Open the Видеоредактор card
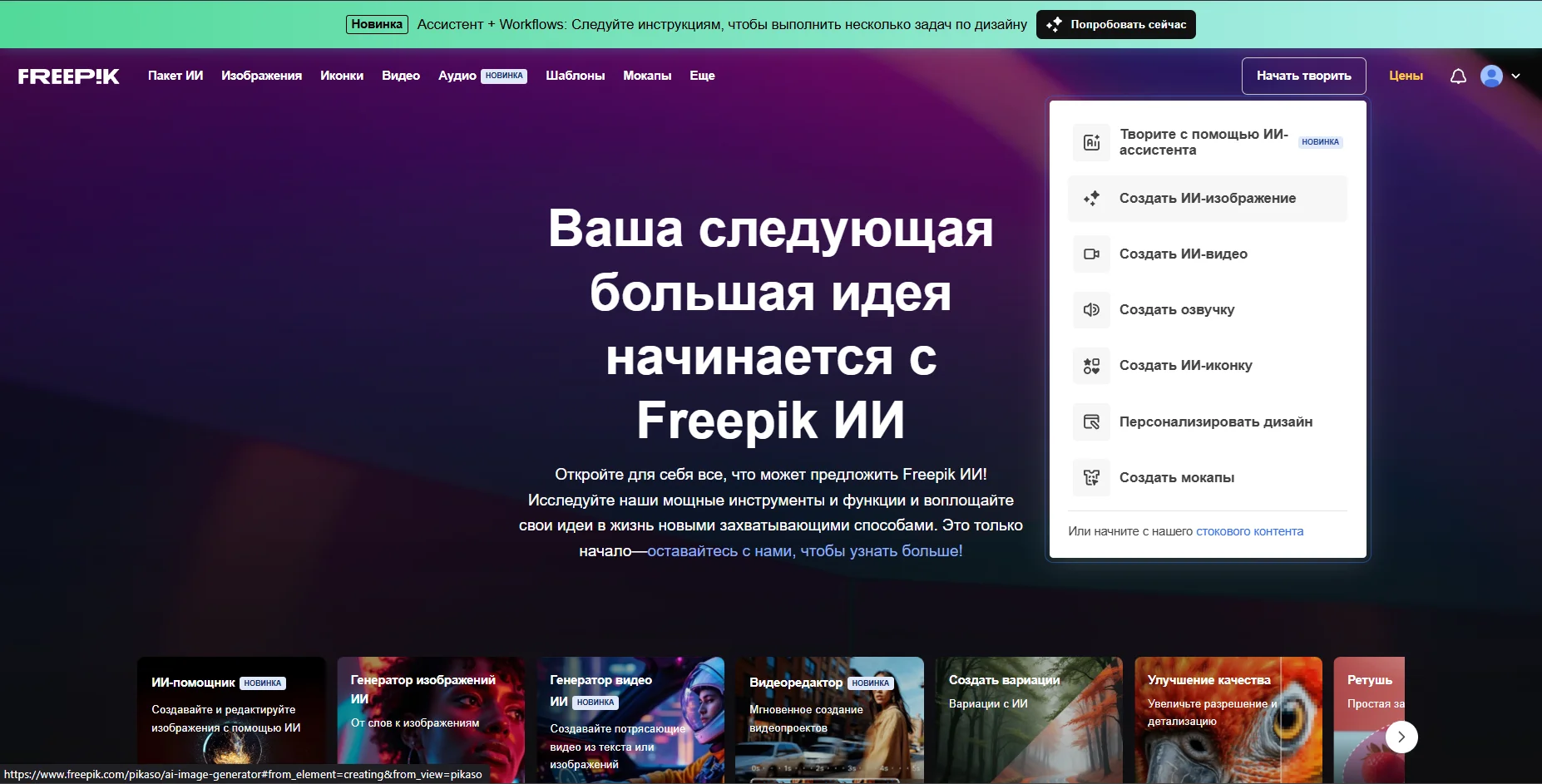1542x784 pixels. point(829,720)
